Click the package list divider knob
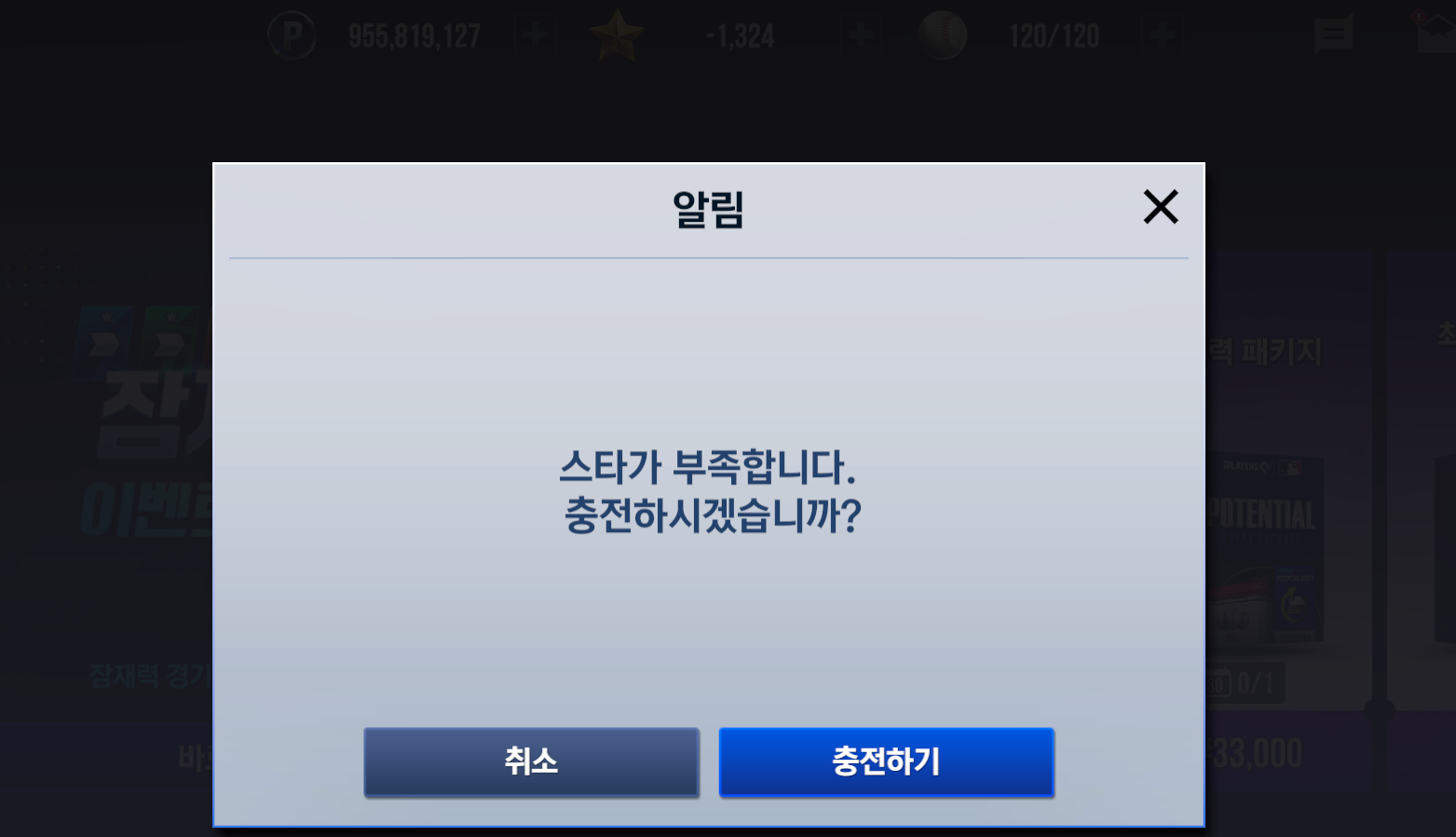This screenshot has width=1456, height=837. [1380, 710]
